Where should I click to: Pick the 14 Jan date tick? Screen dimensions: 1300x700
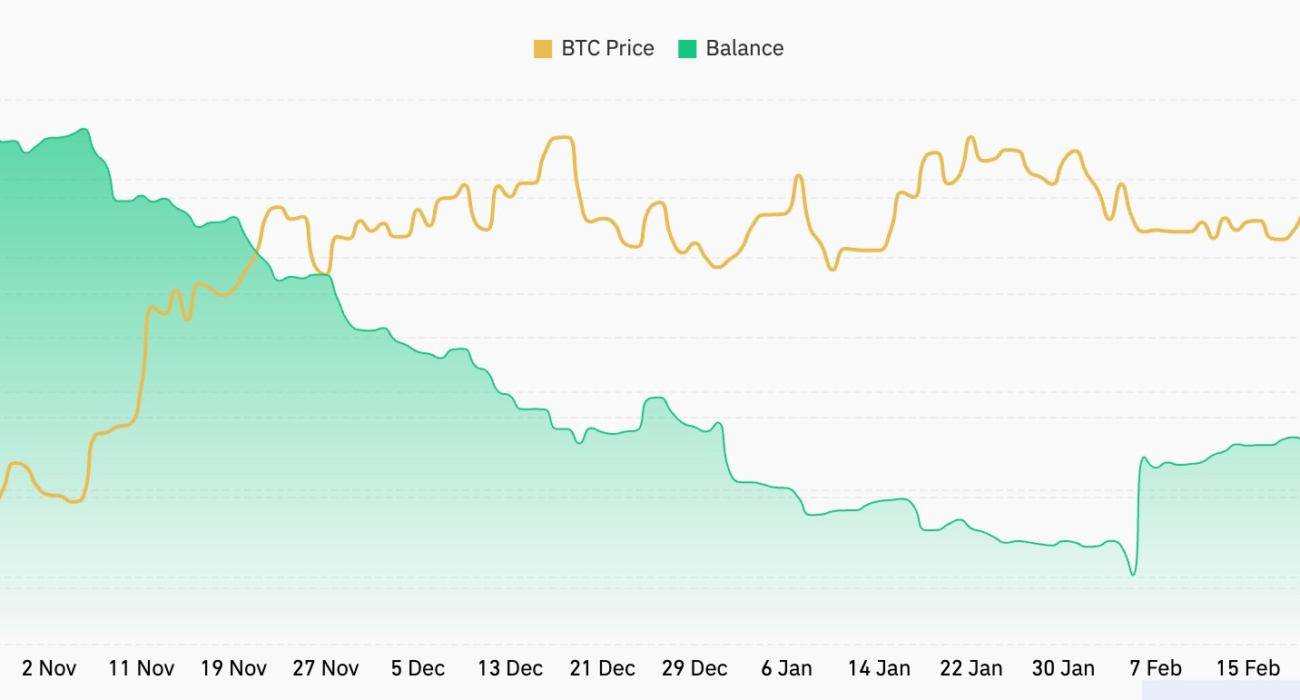click(879, 668)
